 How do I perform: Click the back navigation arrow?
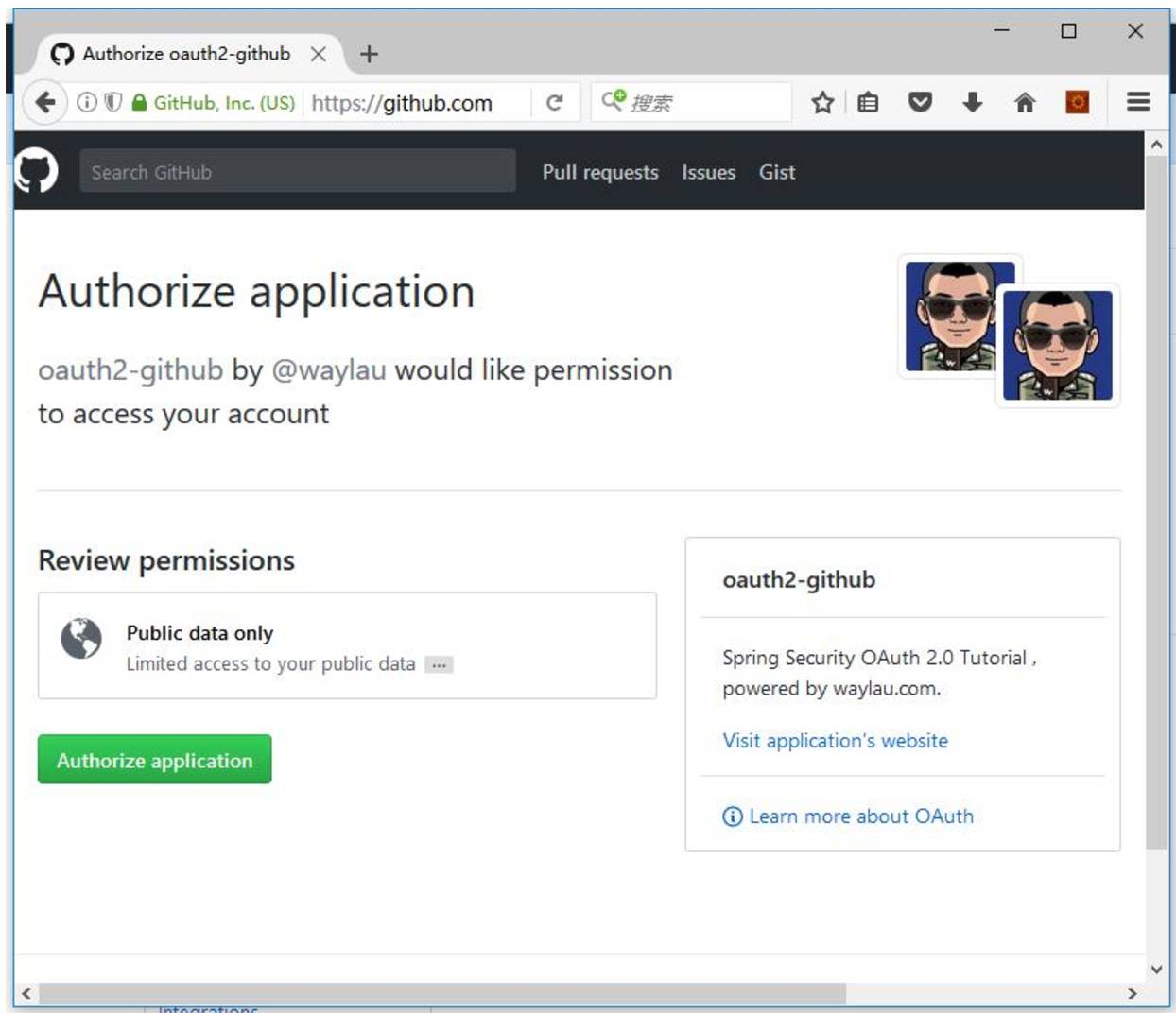(44, 102)
